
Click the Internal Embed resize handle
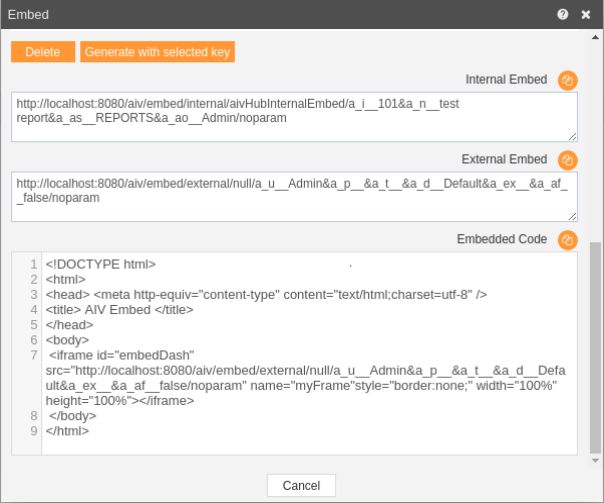(x=572, y=137)
